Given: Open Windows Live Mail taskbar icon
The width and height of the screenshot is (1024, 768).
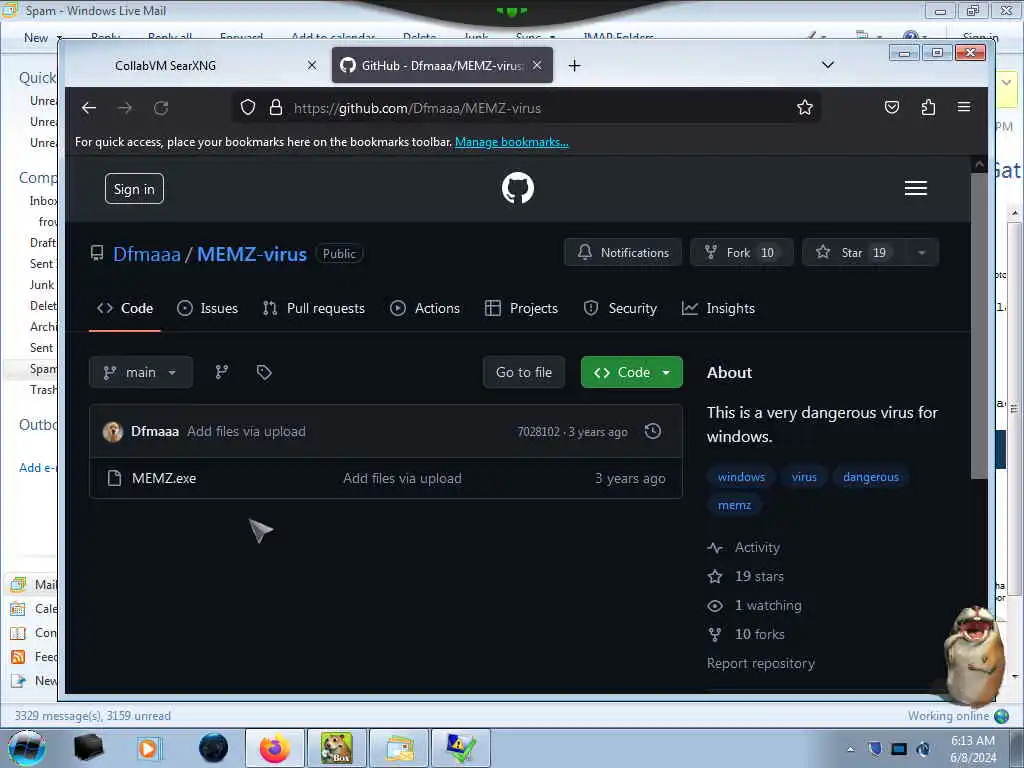Looking at the screenshot, I should 400,748.
